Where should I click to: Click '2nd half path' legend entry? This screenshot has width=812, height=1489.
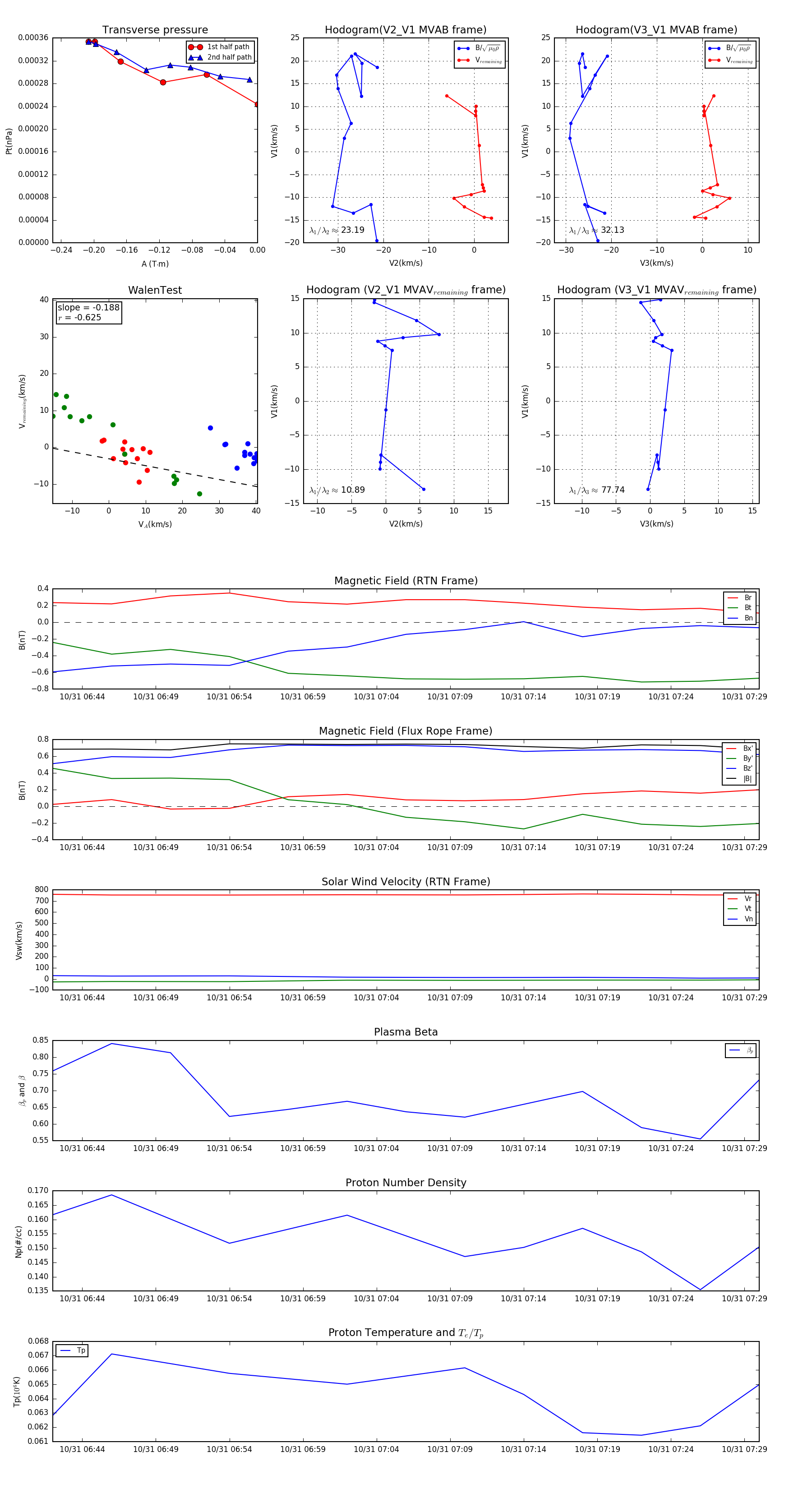click(x=220, y=57)
